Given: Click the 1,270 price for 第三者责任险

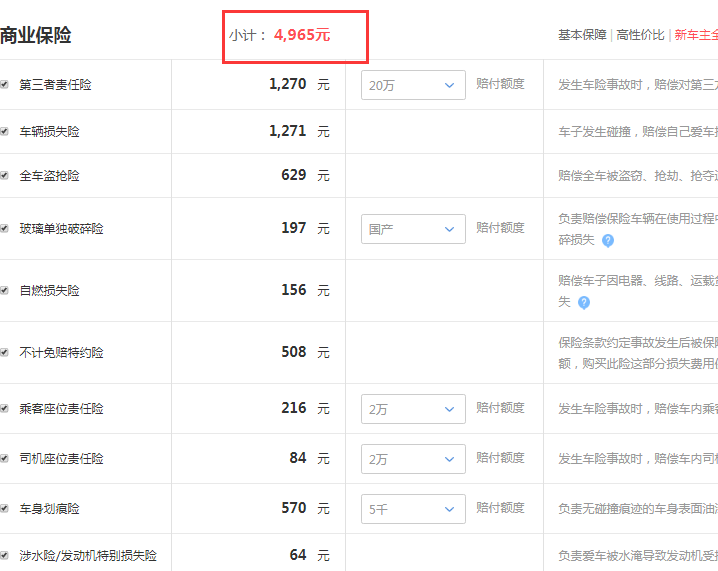Looking at the screenshot, I should click(288, 84).
